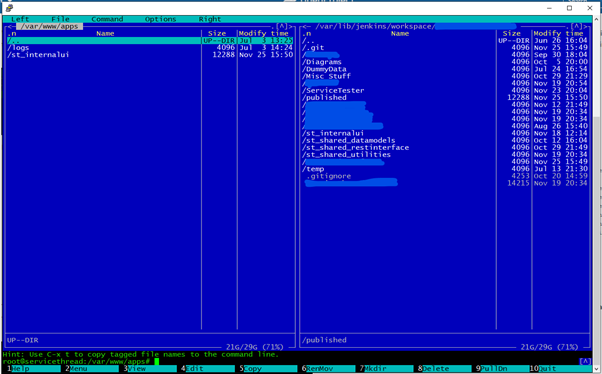
Task: Select the /Misc Stuff directory
Action: tap(445, 76)
